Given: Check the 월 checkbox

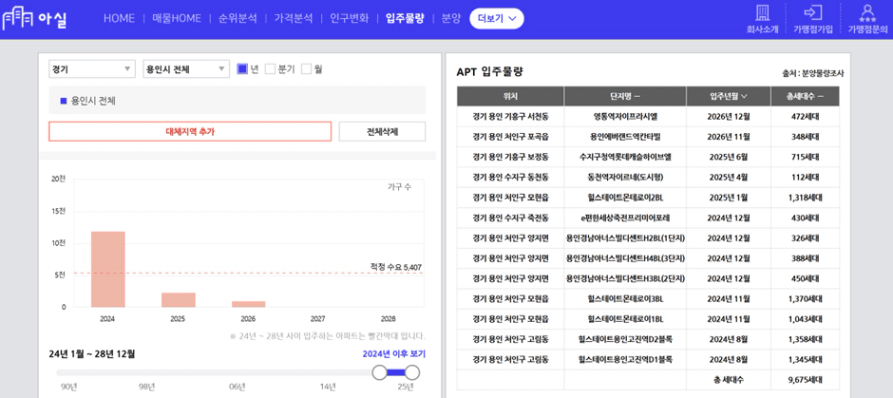Looking at the screenshot, I should 306,69.
